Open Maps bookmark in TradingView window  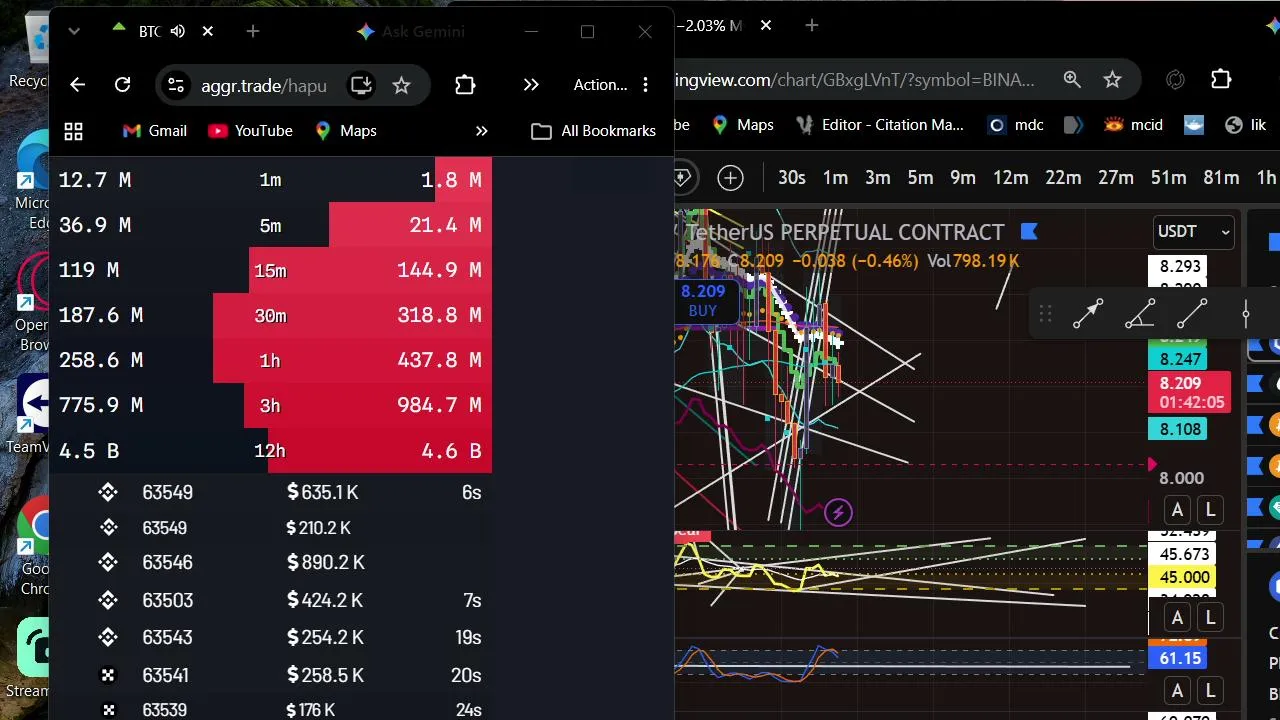click(x=743, y=125)
